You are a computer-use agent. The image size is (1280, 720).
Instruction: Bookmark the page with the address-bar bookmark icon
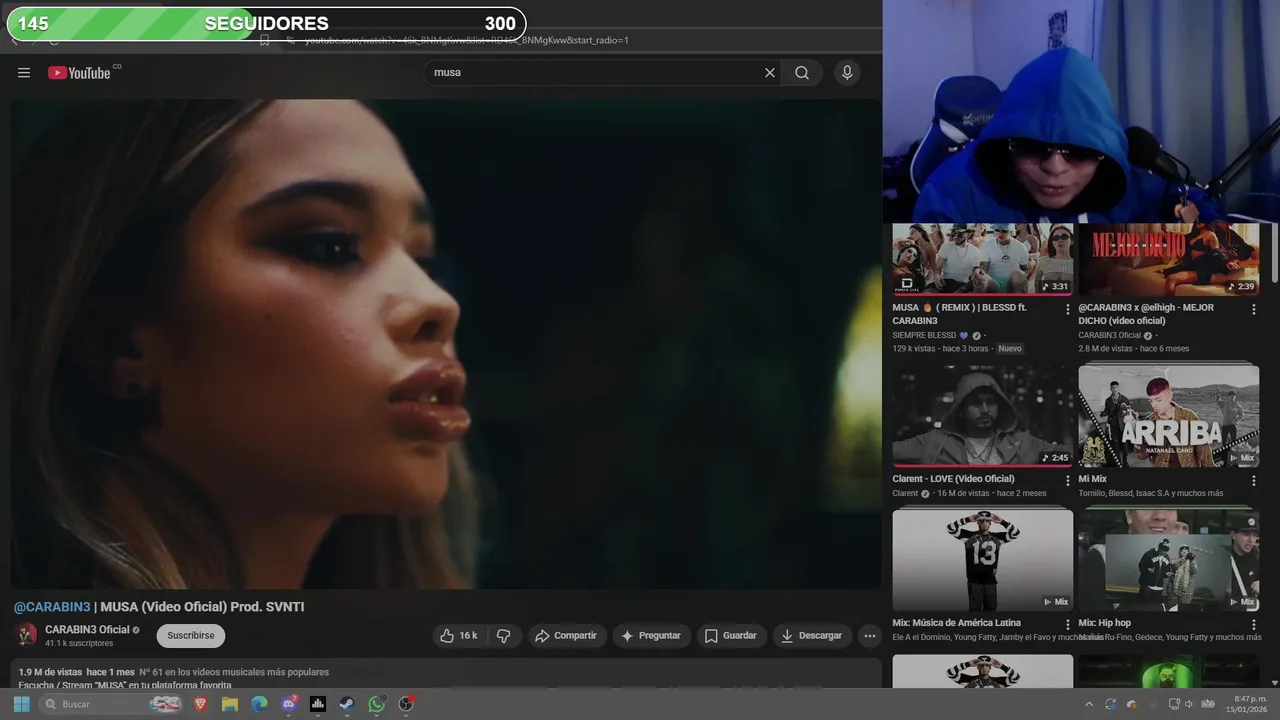tap(265, 40)
